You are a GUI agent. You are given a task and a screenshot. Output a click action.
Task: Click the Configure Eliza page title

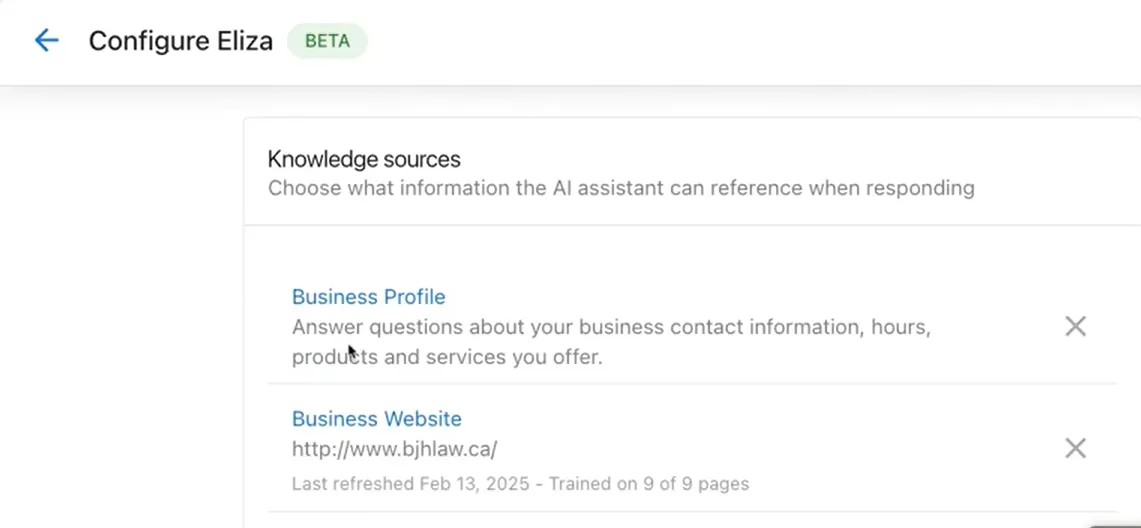(180, 41)
